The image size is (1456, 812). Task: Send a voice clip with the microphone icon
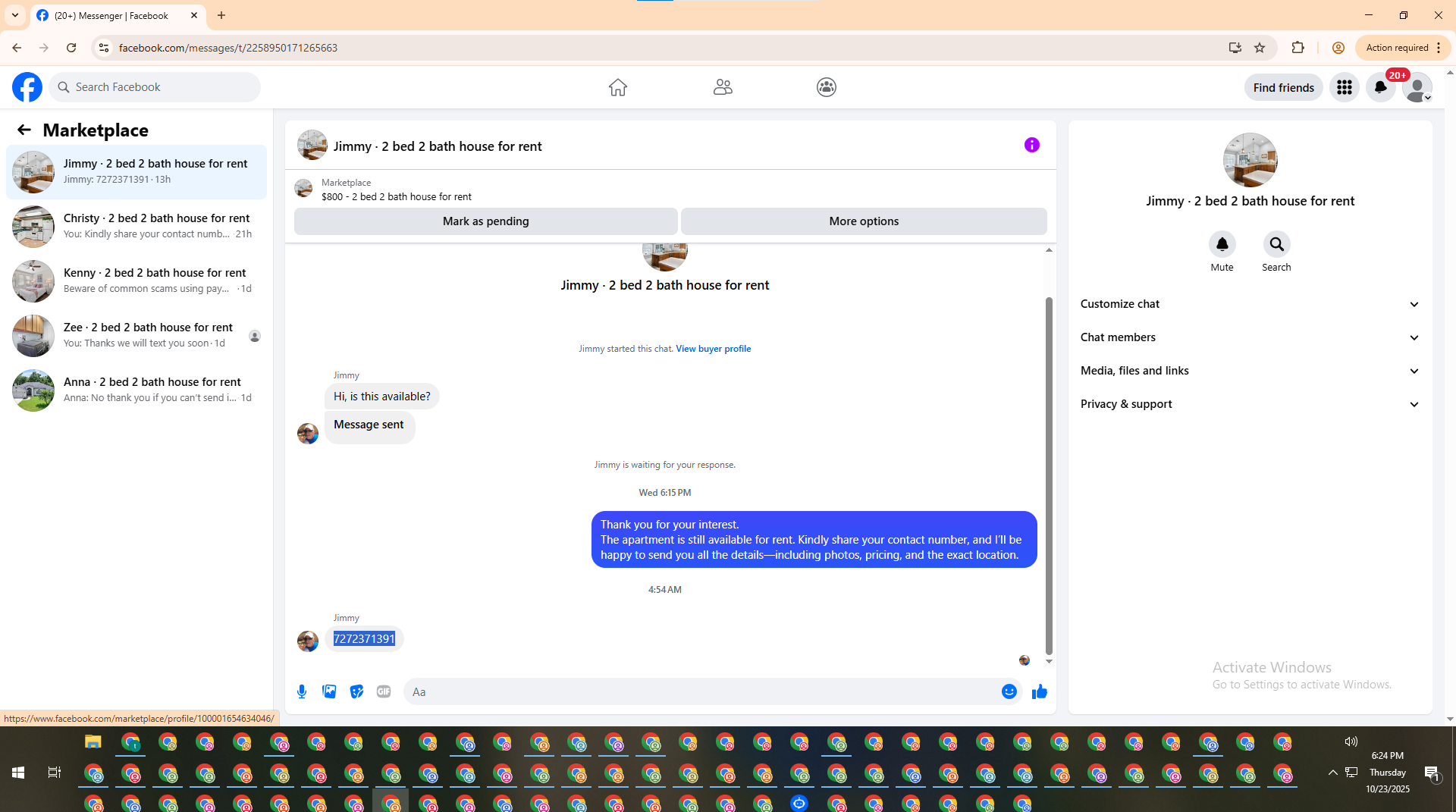tap(302, 691)
